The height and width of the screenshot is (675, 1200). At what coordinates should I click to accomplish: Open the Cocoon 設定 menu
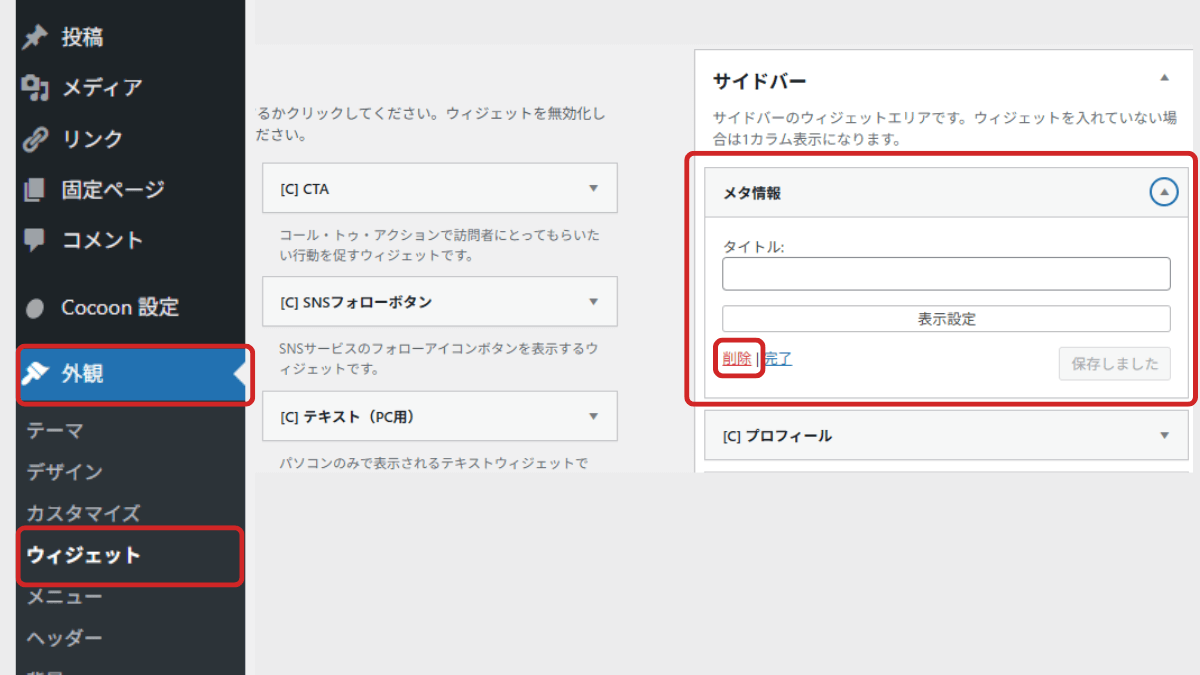(x=122, y=308)
